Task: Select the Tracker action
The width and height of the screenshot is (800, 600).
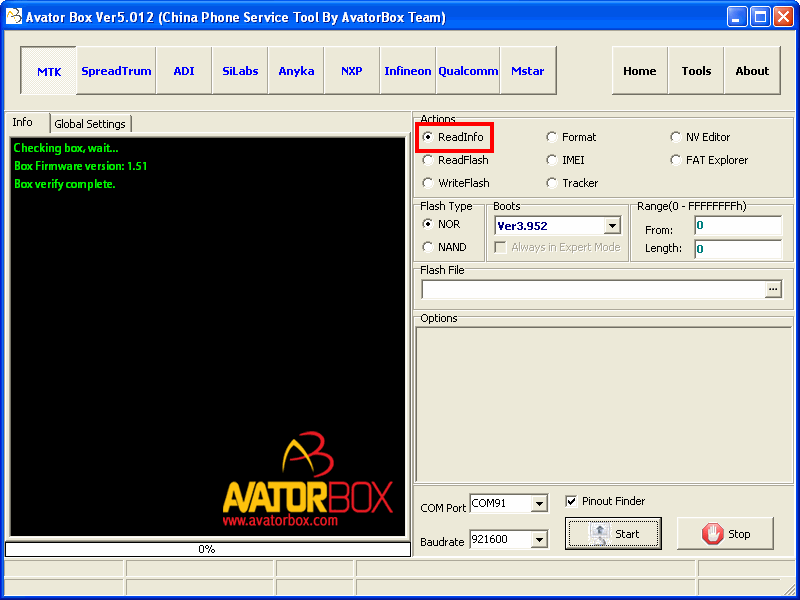Action: click(x=572, y=183)
